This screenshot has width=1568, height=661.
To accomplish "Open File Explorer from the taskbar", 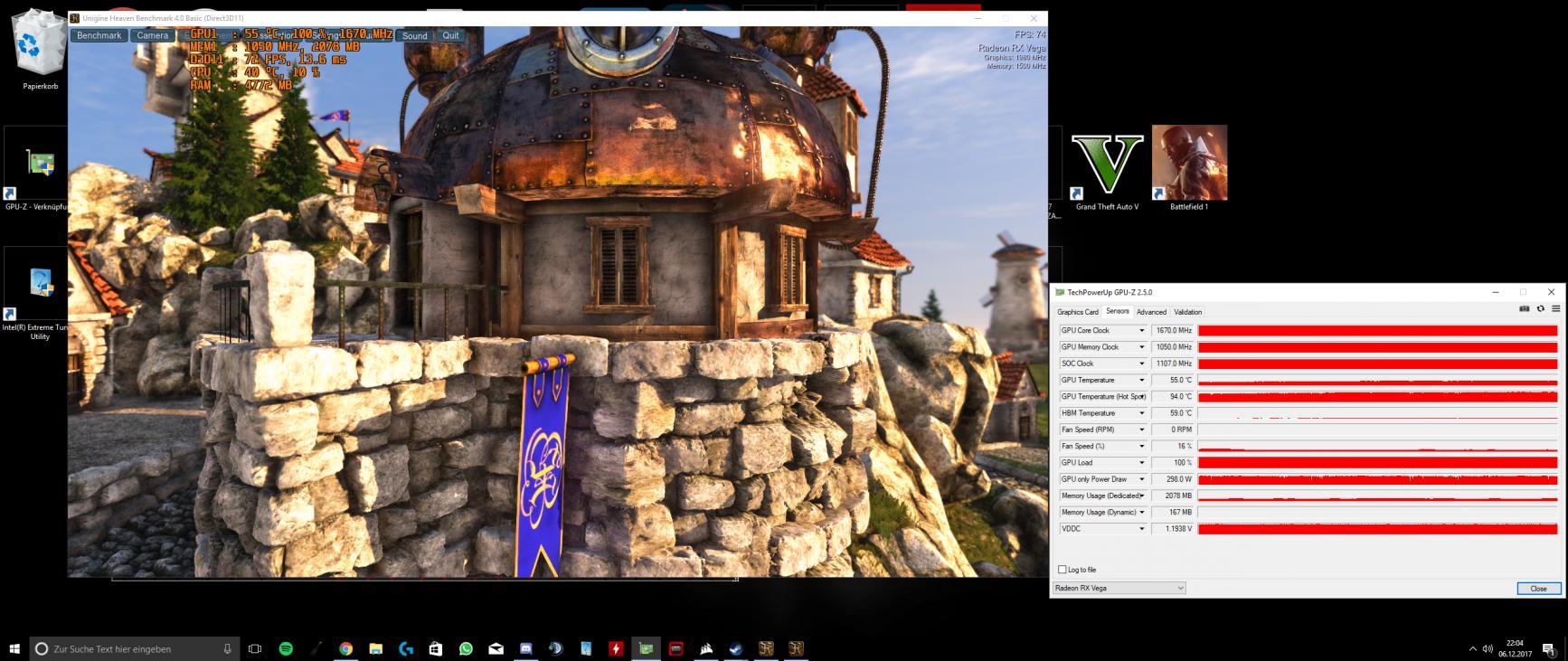I will [375, 648].
